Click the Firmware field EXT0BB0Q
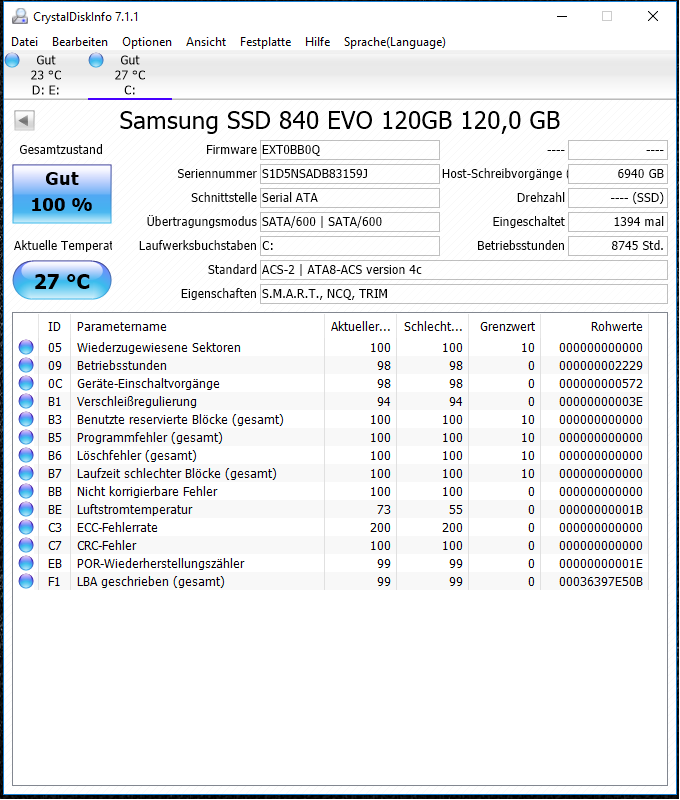680x800 pixels. pyautogui.click(x=349, y=150)
